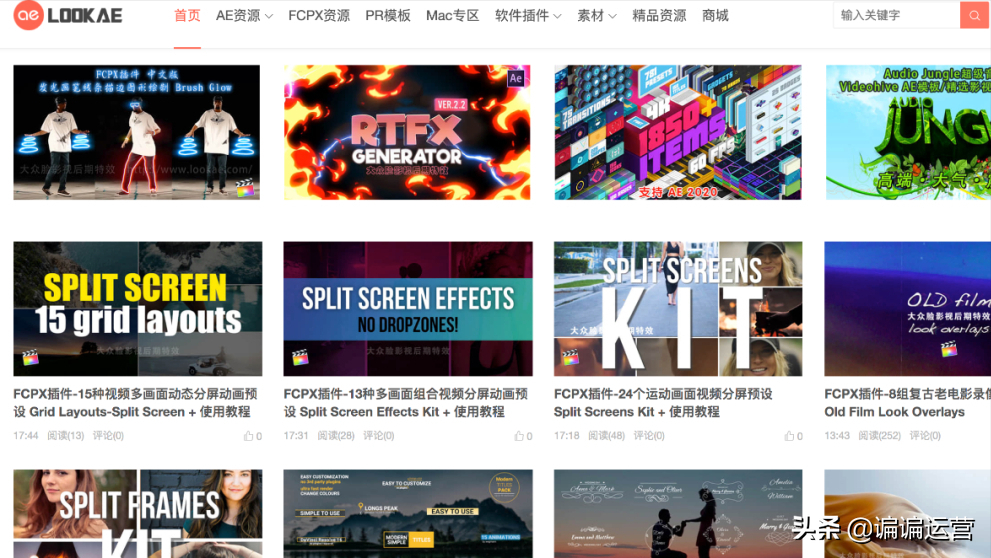Image resolution: width=991 pixels, height=558 pixels.
Task: Open the Audio Jungle banner
Action: (908, 132)
